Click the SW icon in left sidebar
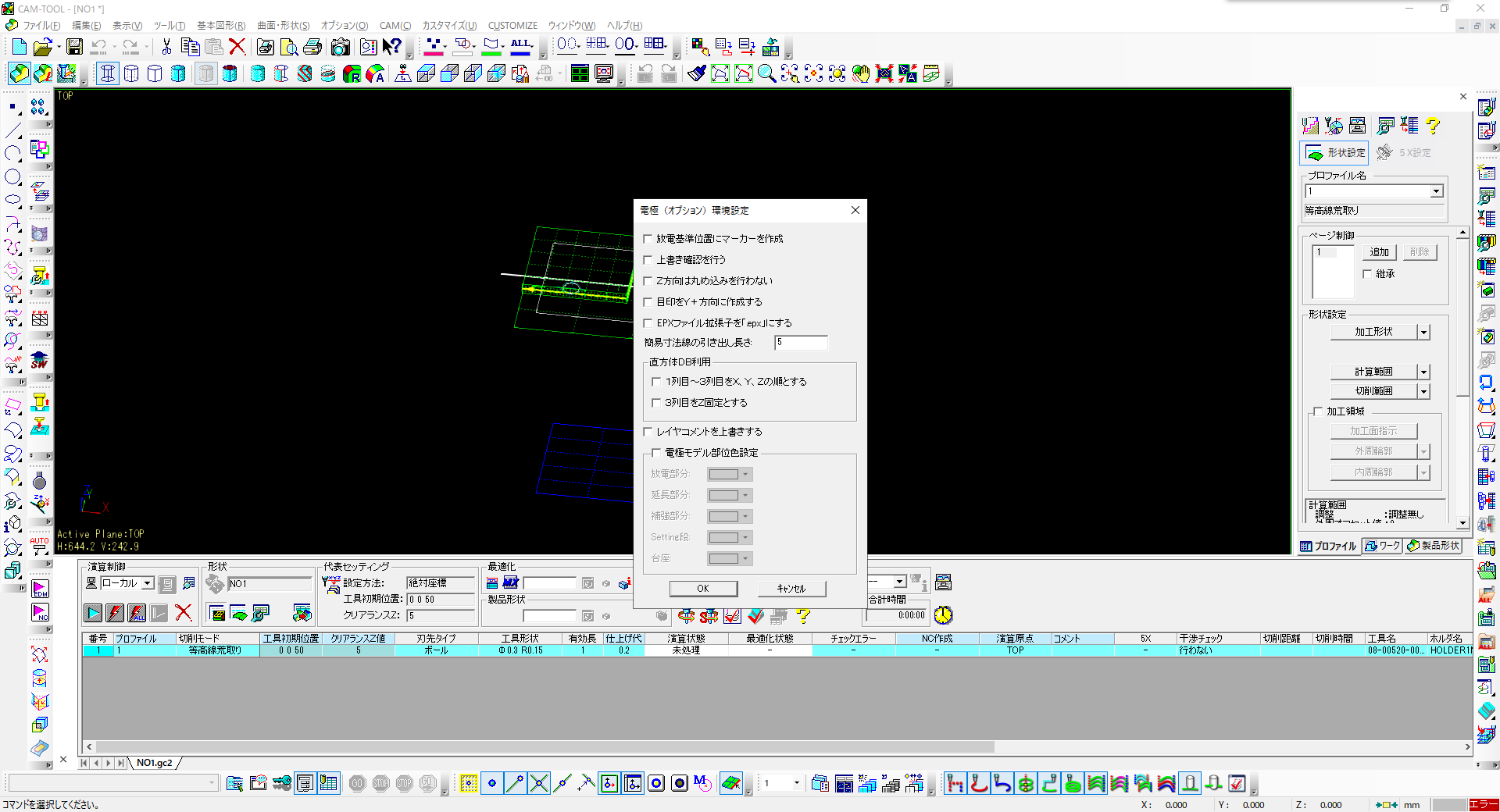Screen dimensions: 1500x812 tap(40, 361)
